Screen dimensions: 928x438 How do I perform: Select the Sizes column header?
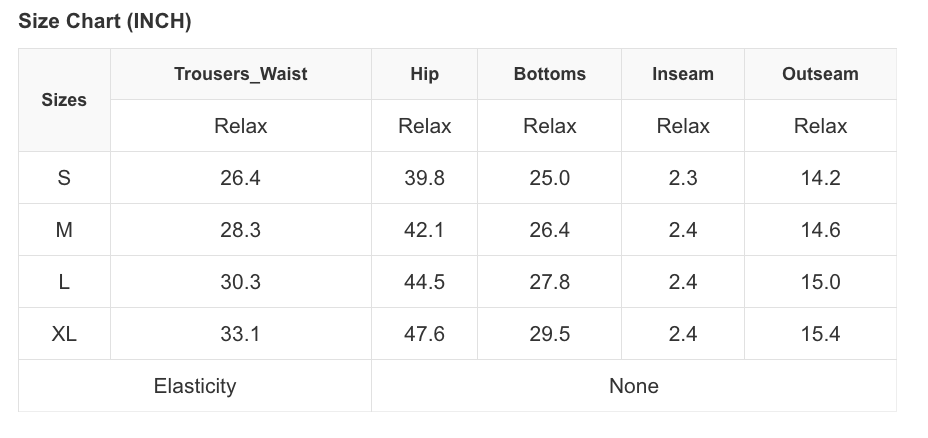(x=64, y=100)
